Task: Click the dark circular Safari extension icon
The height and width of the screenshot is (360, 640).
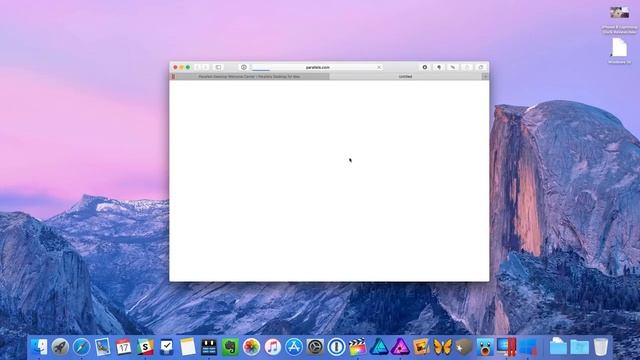Action: pos(424,67)
